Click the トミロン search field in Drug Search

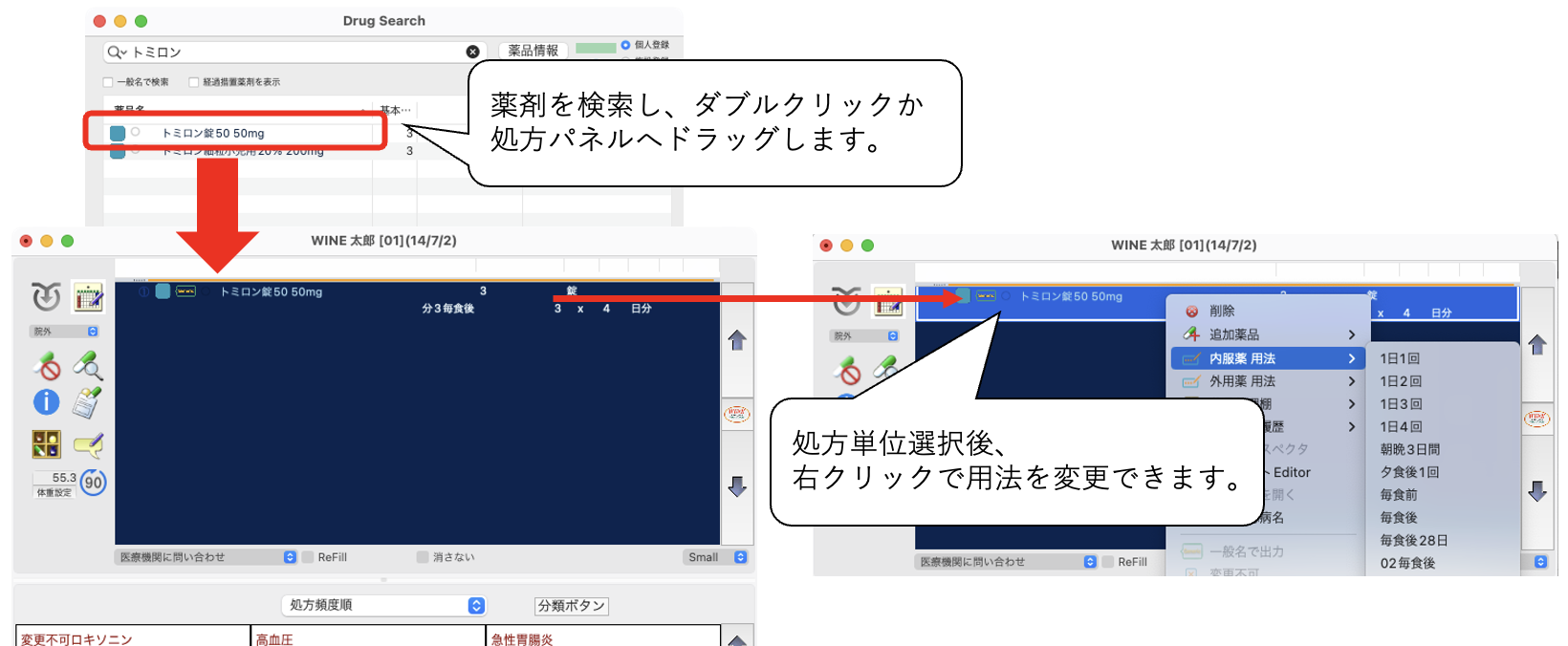tap(295, 52)
